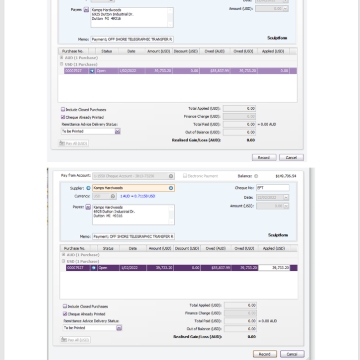360x360 pixels.
Task: Click the Applied field showing 39,753.20
Action: pyautogui.click(x=274, y=268)
